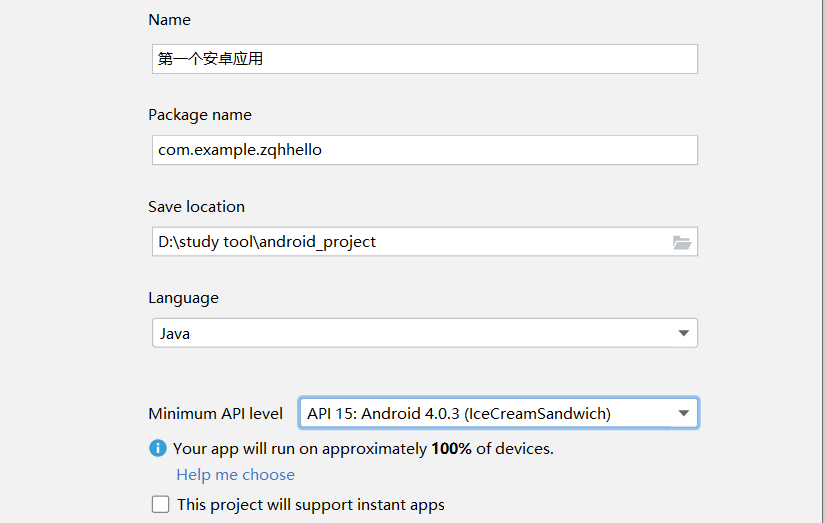Click the 'Minimum API level' label
The height and width of the screenshot is (523, 825).
tap(215, 414)
